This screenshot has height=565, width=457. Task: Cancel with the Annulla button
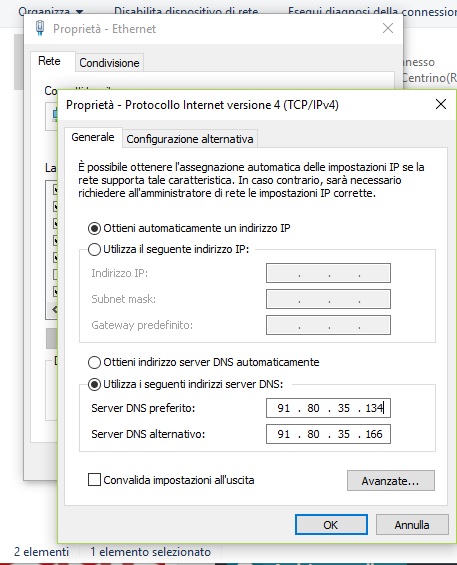pyautogui.click(x=412, y=525)
